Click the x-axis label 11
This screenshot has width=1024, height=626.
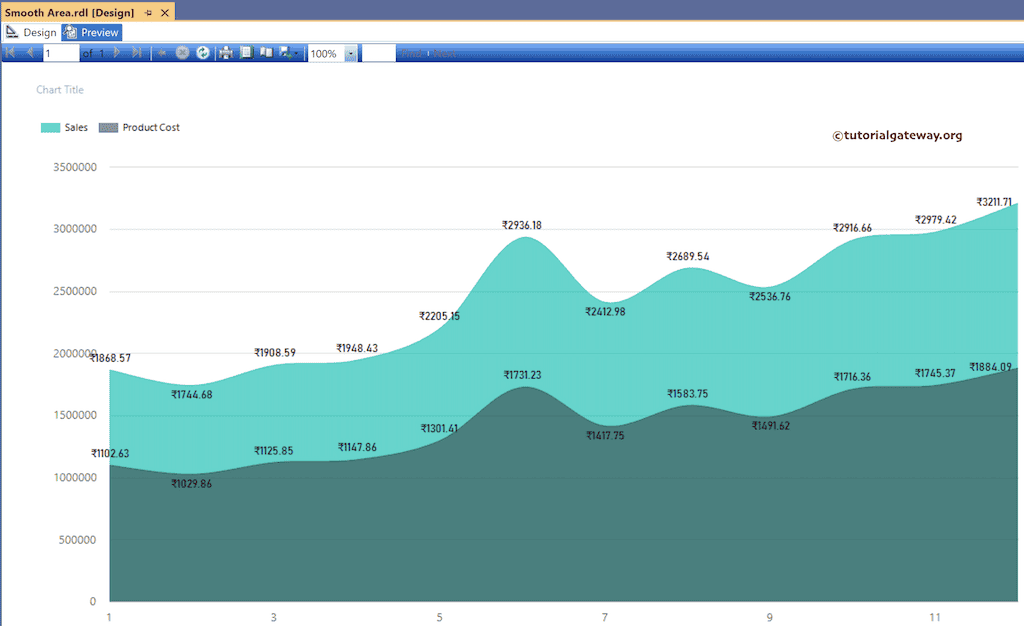coord(935,617)
